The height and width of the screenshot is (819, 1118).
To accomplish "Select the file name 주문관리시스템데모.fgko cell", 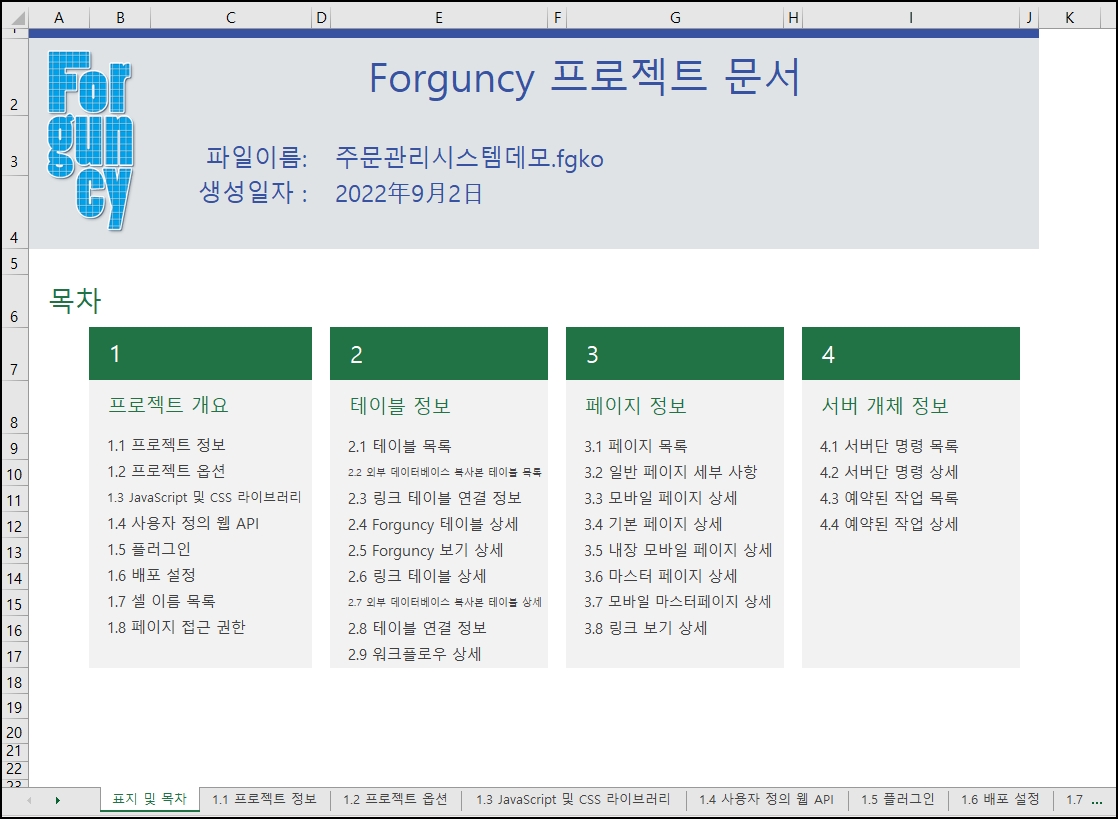I will coord(469,158).
